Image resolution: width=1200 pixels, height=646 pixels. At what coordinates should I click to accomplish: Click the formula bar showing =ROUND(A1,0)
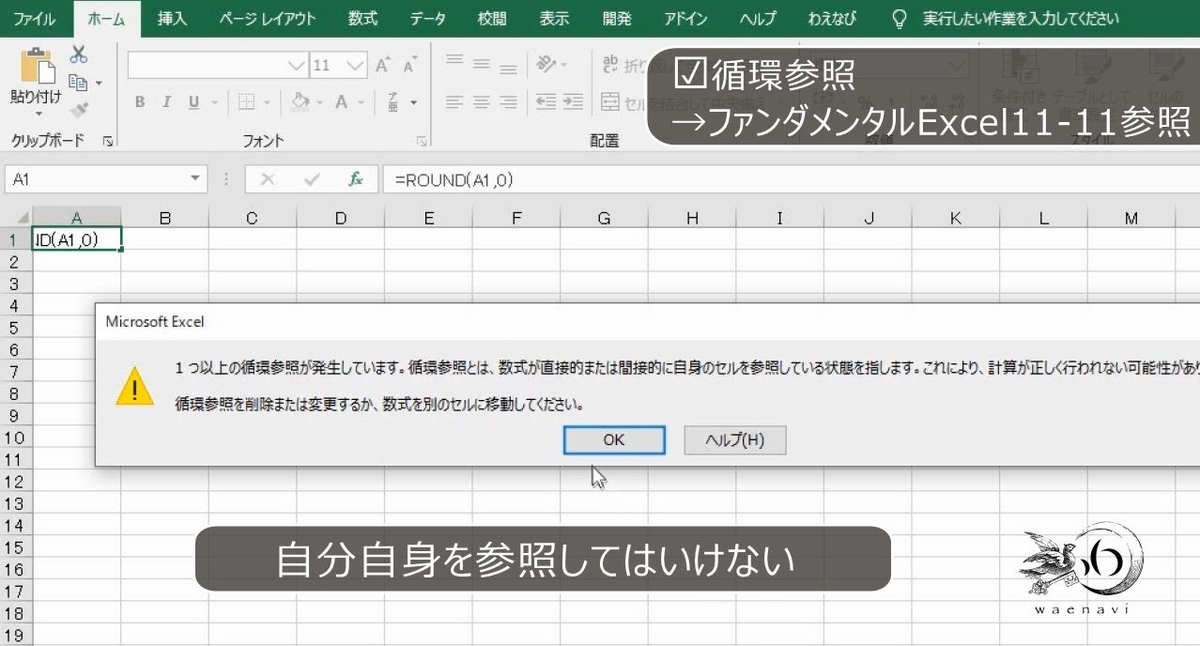790,180
